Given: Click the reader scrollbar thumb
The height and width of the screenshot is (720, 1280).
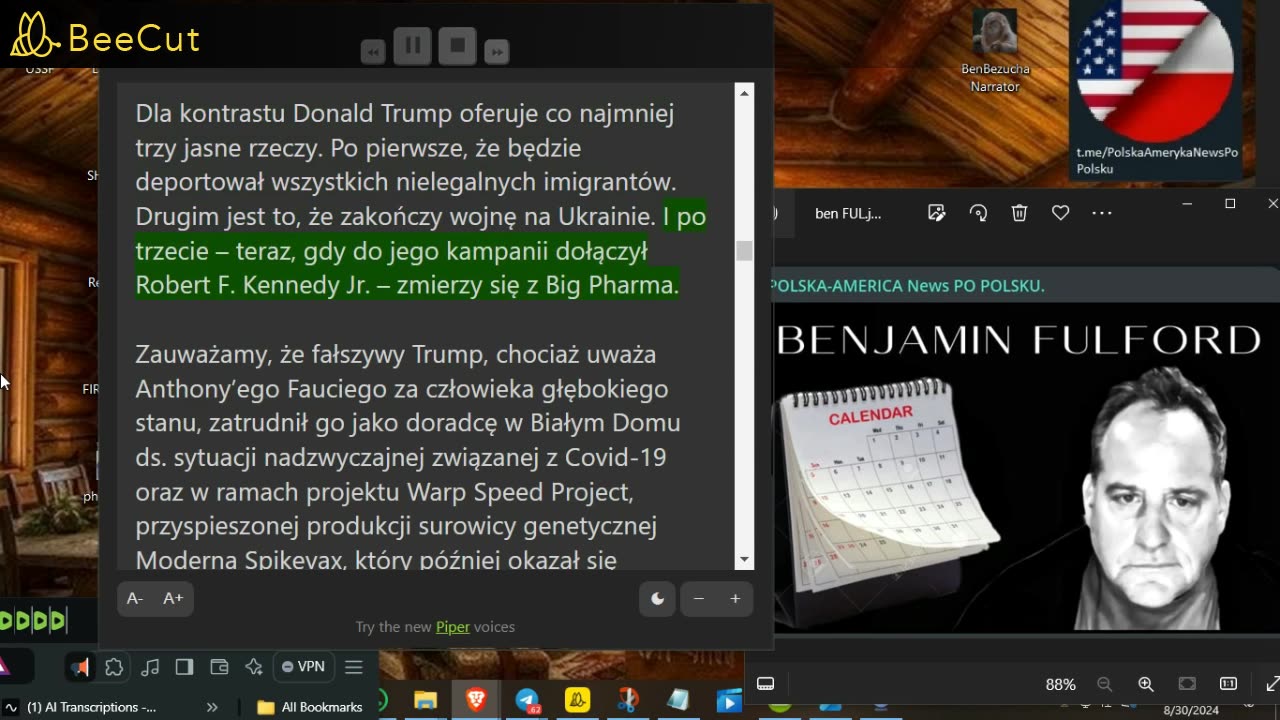Looking at the screenshot, I should (744, 250).
